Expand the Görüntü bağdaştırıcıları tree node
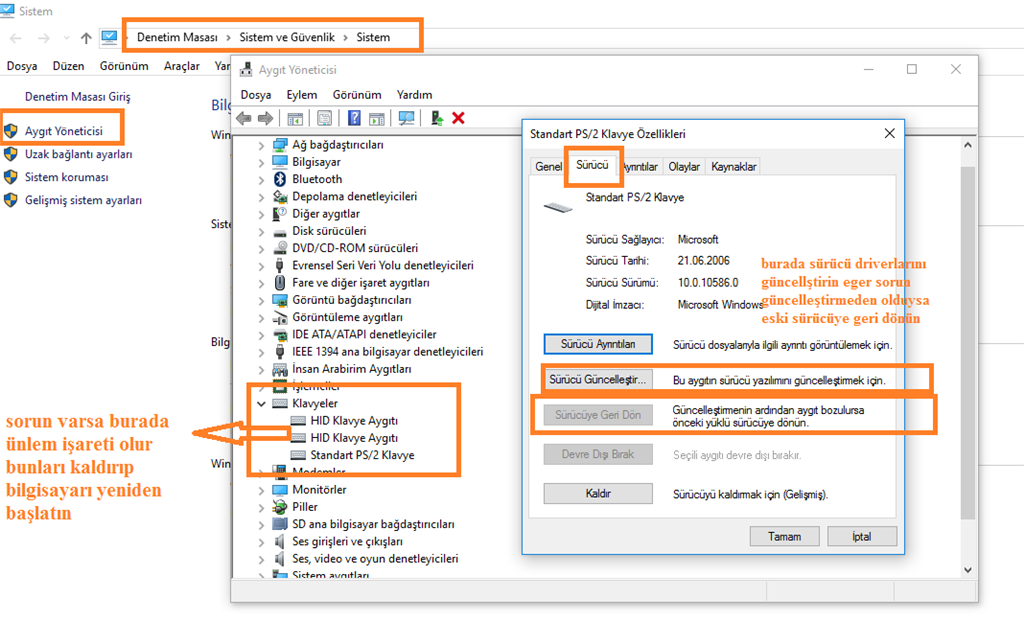 click(x=261, y=300)
